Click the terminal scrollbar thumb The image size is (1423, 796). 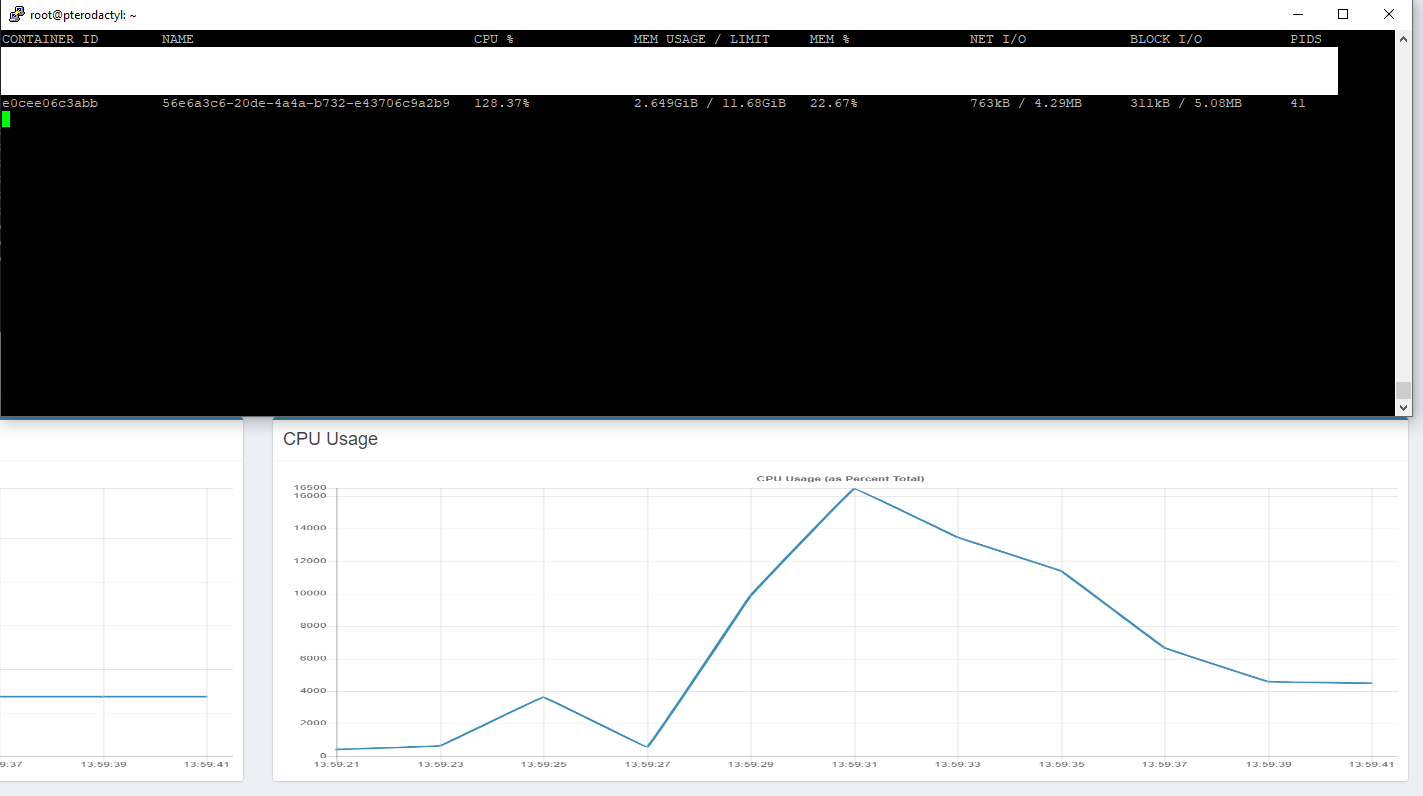1403,391
